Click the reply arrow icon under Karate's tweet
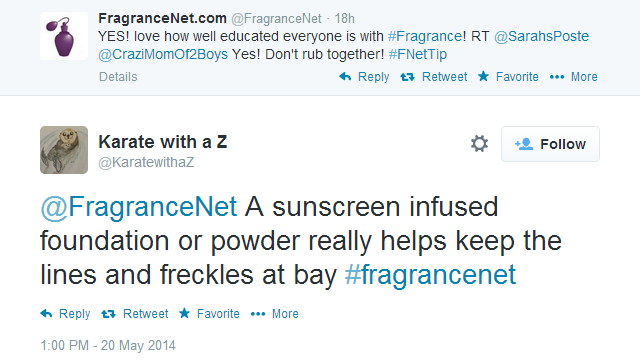Screen dimensions: 640x363 click(46, 314)
